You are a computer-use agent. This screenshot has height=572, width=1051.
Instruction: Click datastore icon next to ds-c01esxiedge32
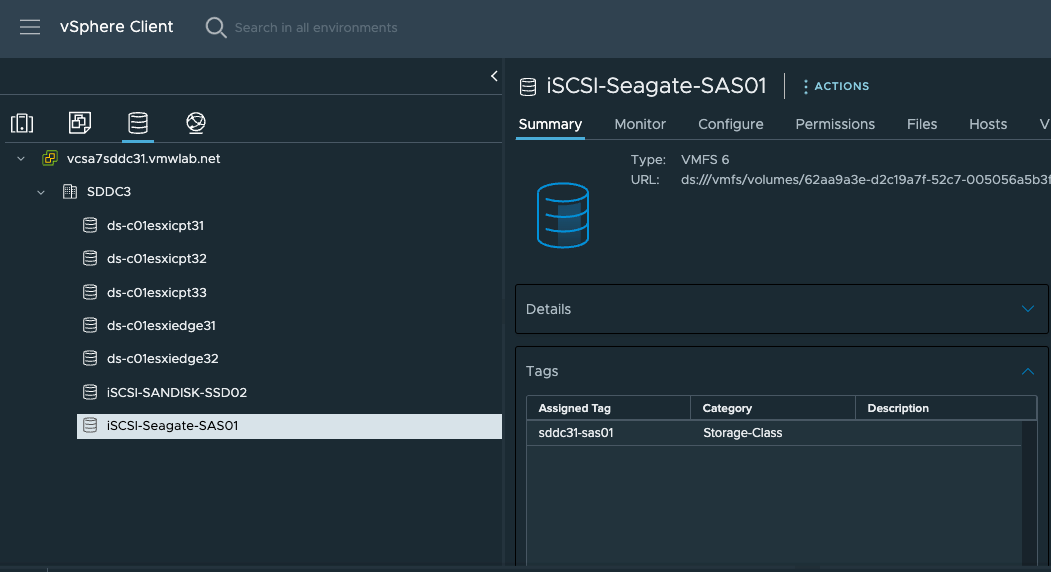[90, 358]
